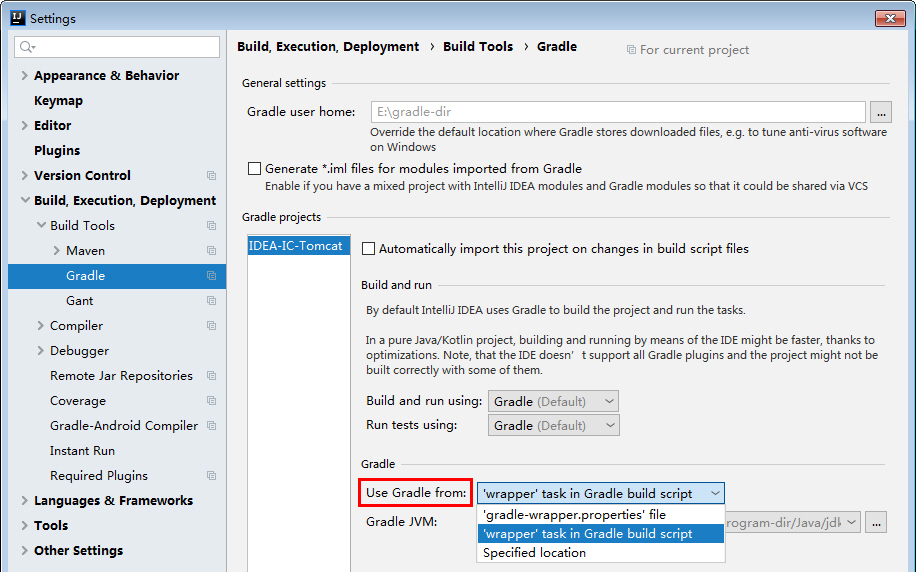This screenshot has width=916, height=572.
Task: Choose Specified location option
Action: 601,553
